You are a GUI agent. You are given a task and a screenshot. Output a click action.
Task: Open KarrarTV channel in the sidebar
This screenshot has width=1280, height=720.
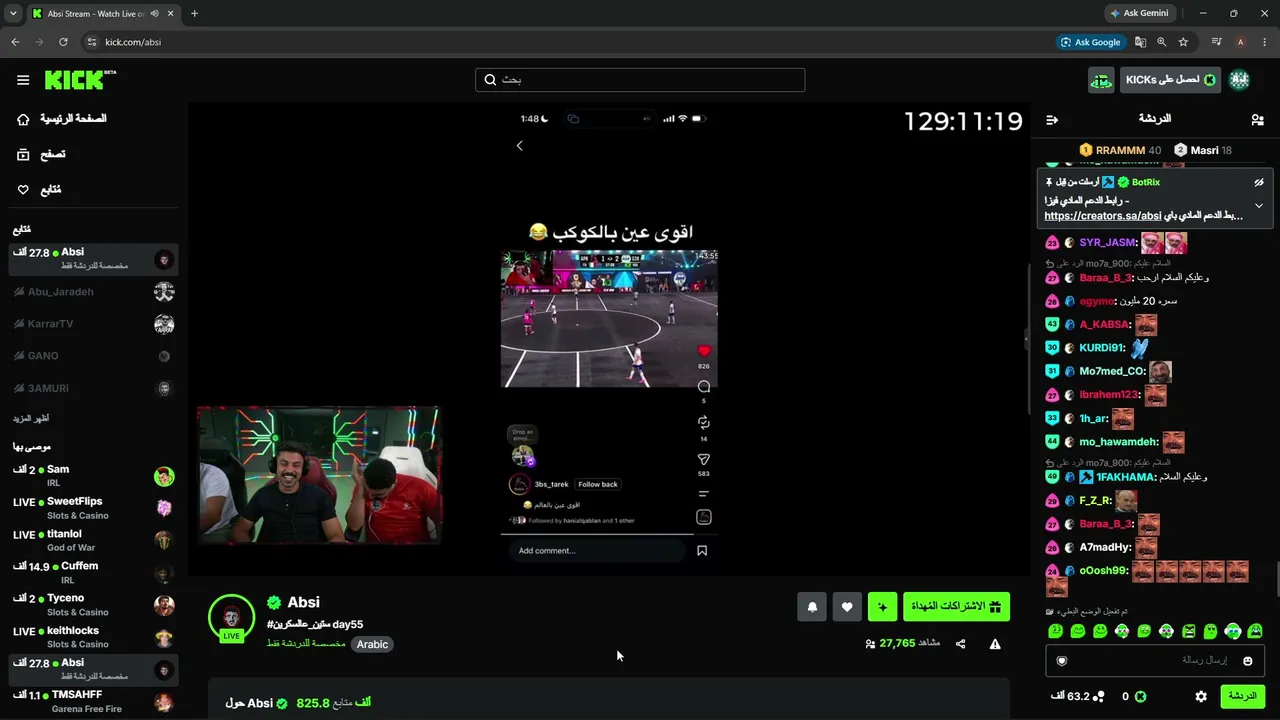pyautogui.click(x=93, y=324)
